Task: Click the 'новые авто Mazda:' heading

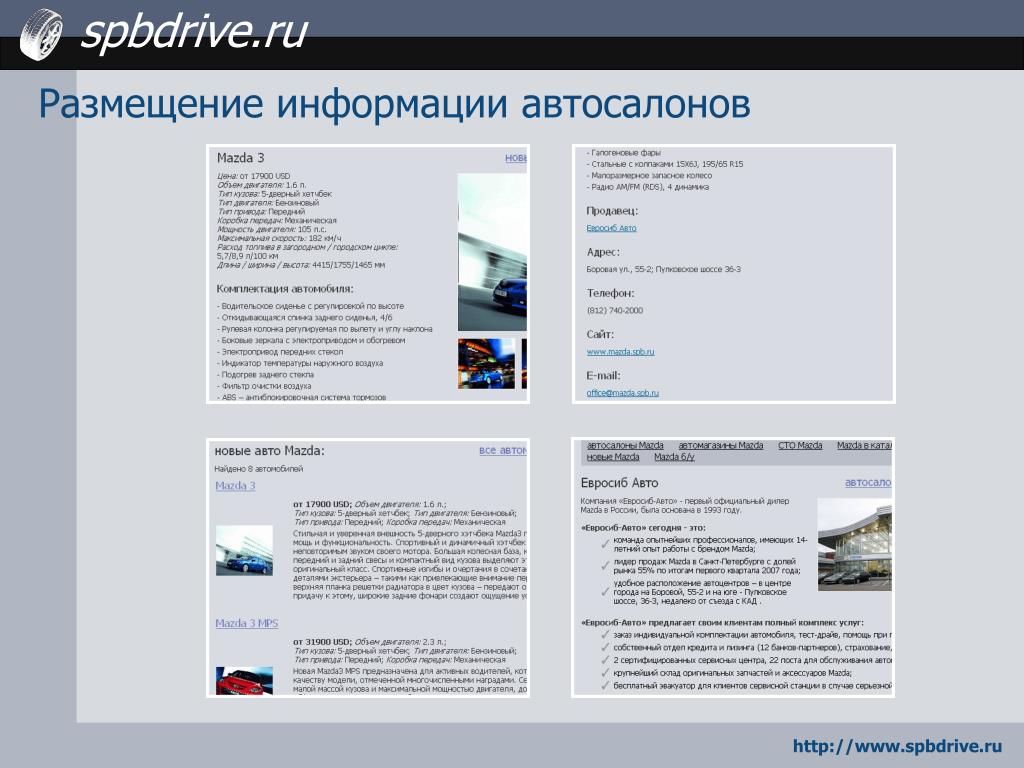Action: click(270, 451)
